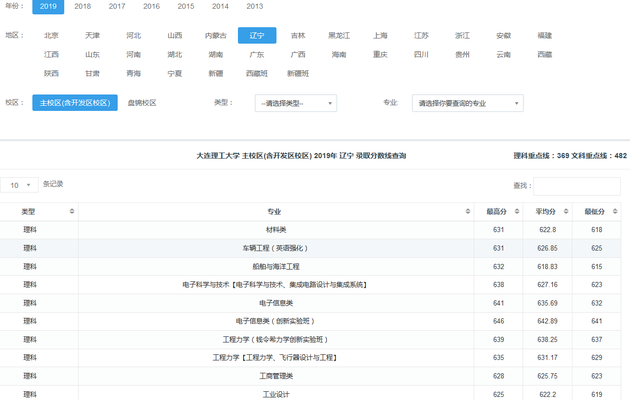Screen dimensions: 630x400
Task: Select the 辽宁 region button
Action: pyautogui.click(x=257, y=35)
